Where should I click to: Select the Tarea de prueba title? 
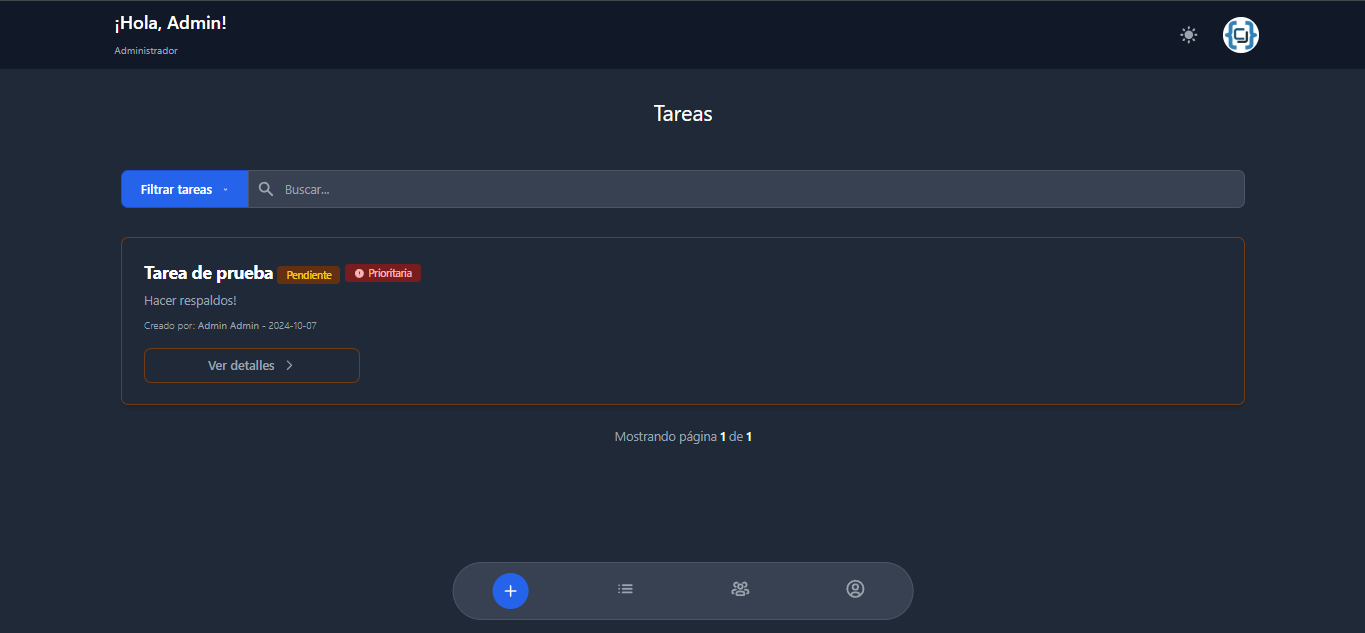tap(208, 273)
